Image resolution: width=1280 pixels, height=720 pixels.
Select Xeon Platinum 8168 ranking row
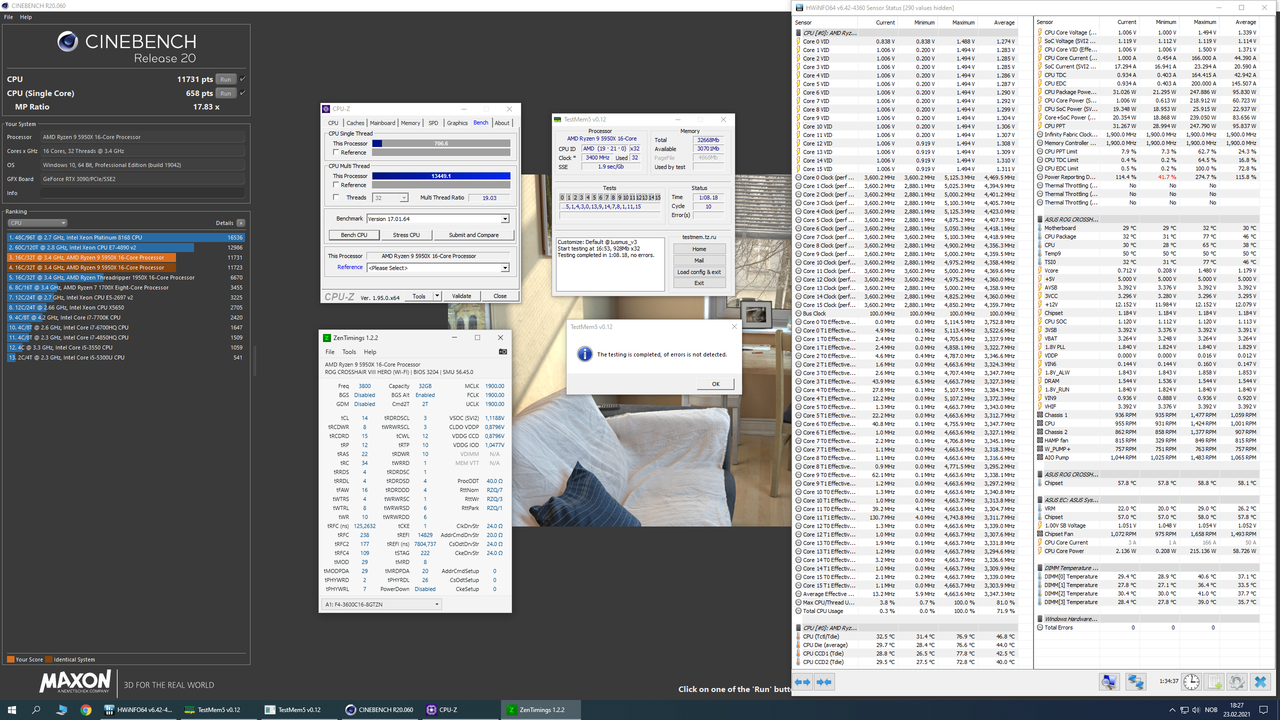125,237
